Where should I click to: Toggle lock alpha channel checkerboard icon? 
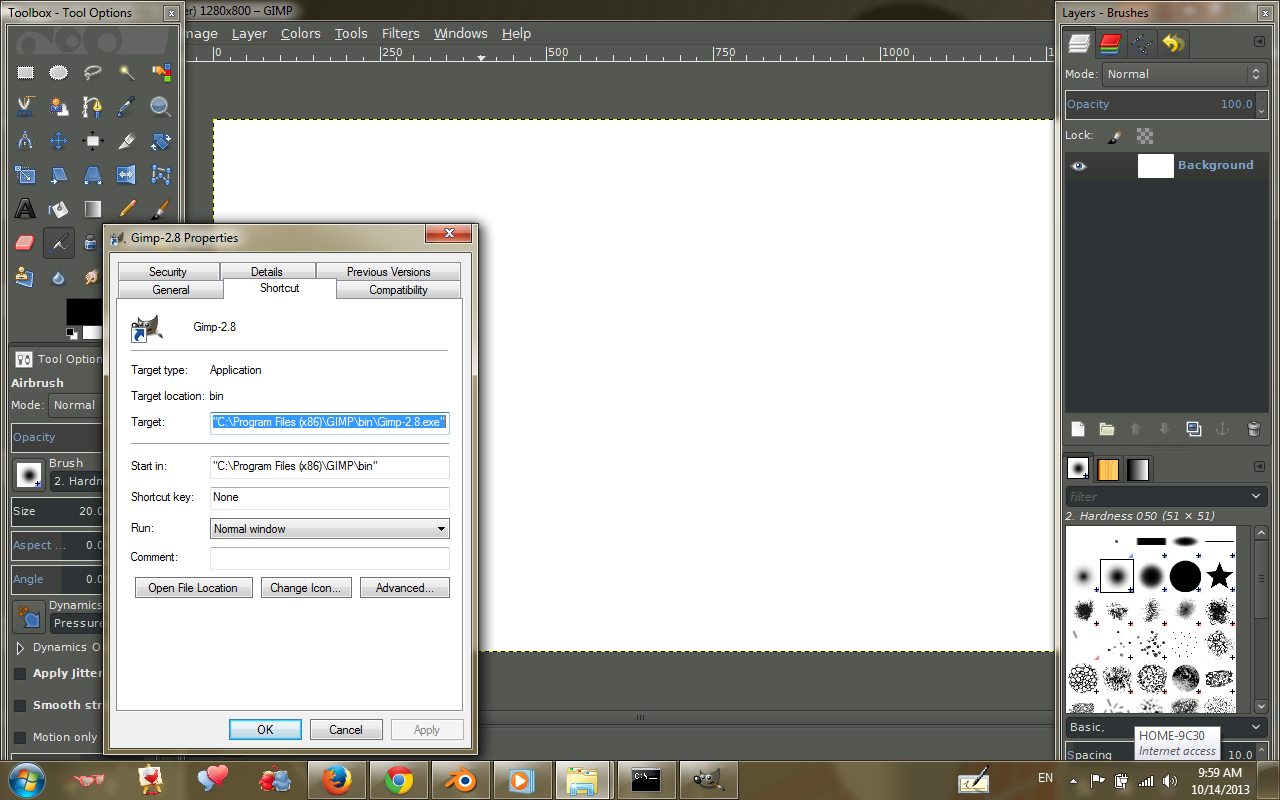1145,135
